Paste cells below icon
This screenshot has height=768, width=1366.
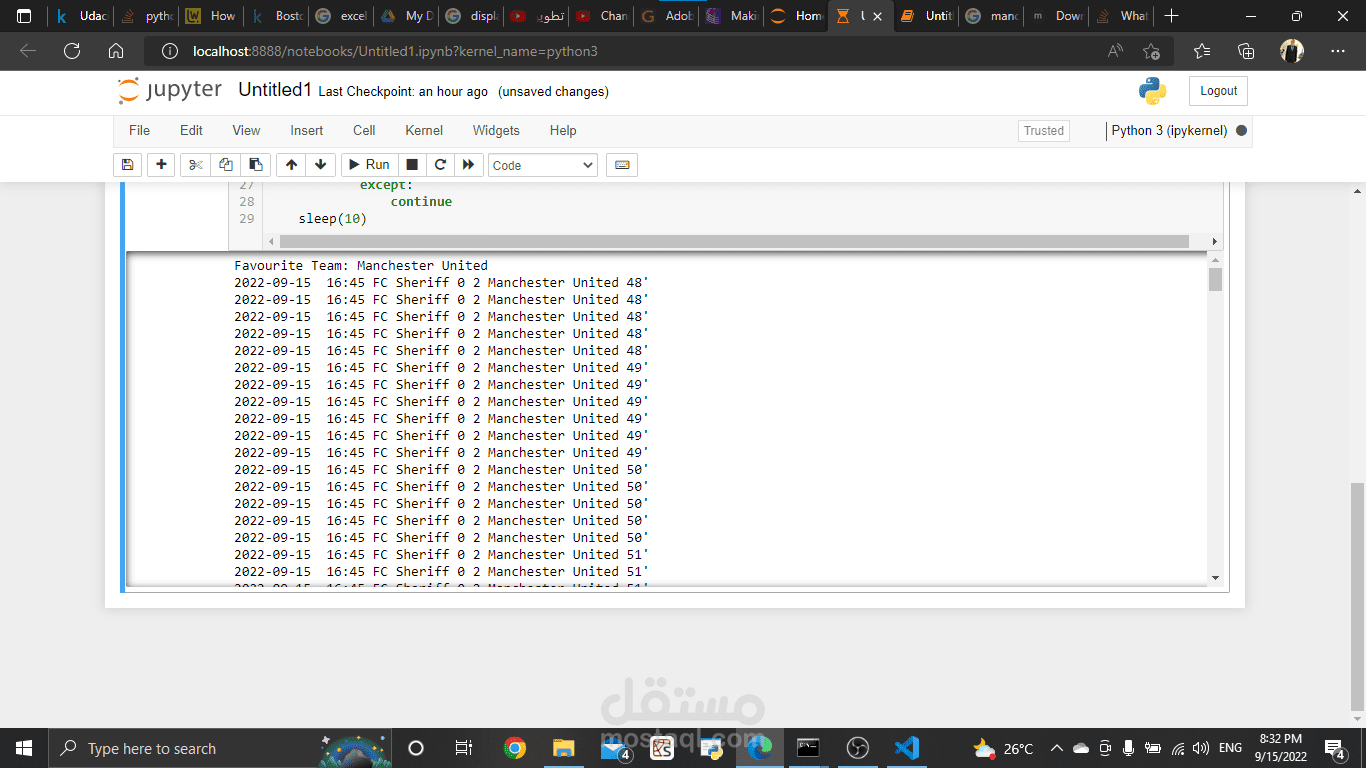(256, 165)
